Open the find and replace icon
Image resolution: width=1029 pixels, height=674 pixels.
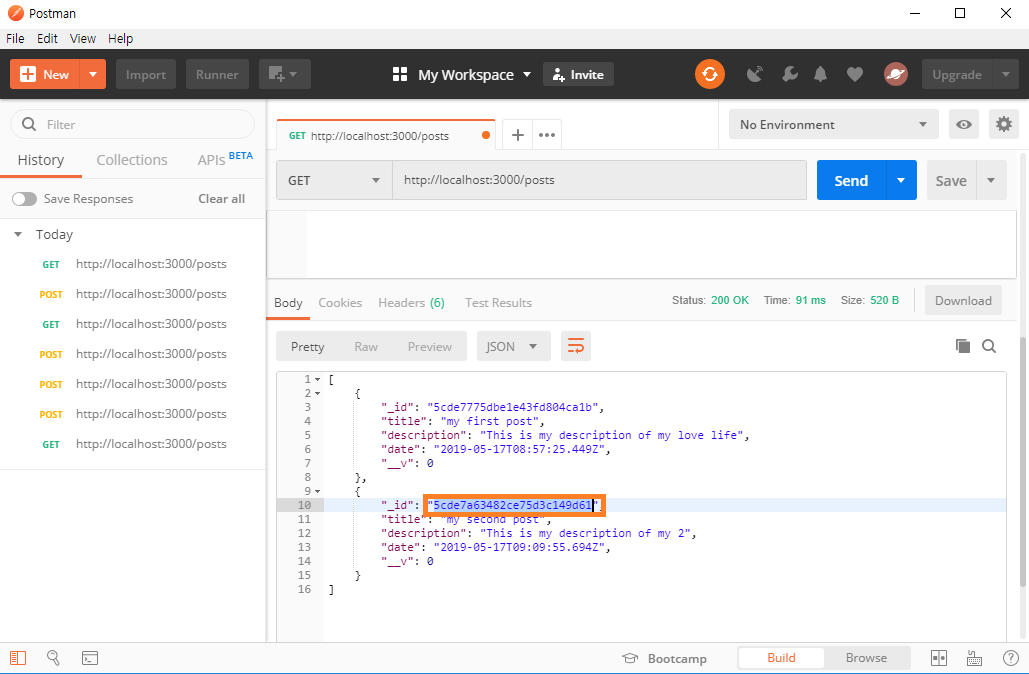[x=53, y=658]
